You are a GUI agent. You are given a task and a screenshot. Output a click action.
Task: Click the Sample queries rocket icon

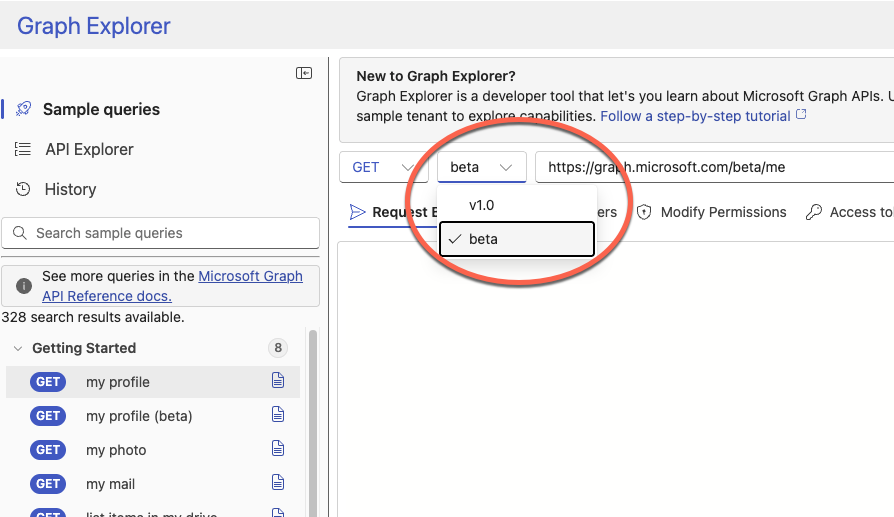point(23,109)
